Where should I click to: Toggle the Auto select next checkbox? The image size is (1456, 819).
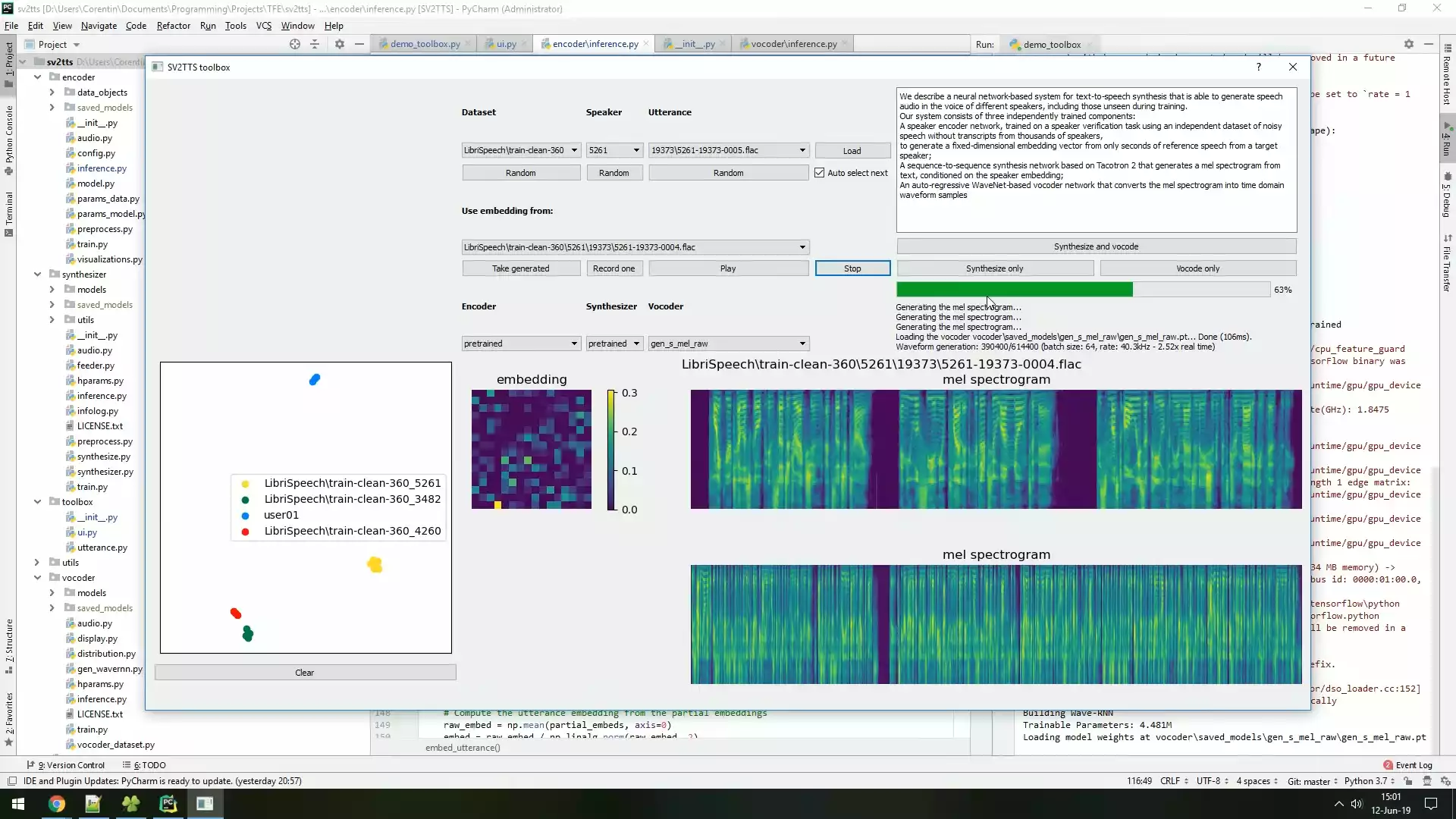point(819,172)
